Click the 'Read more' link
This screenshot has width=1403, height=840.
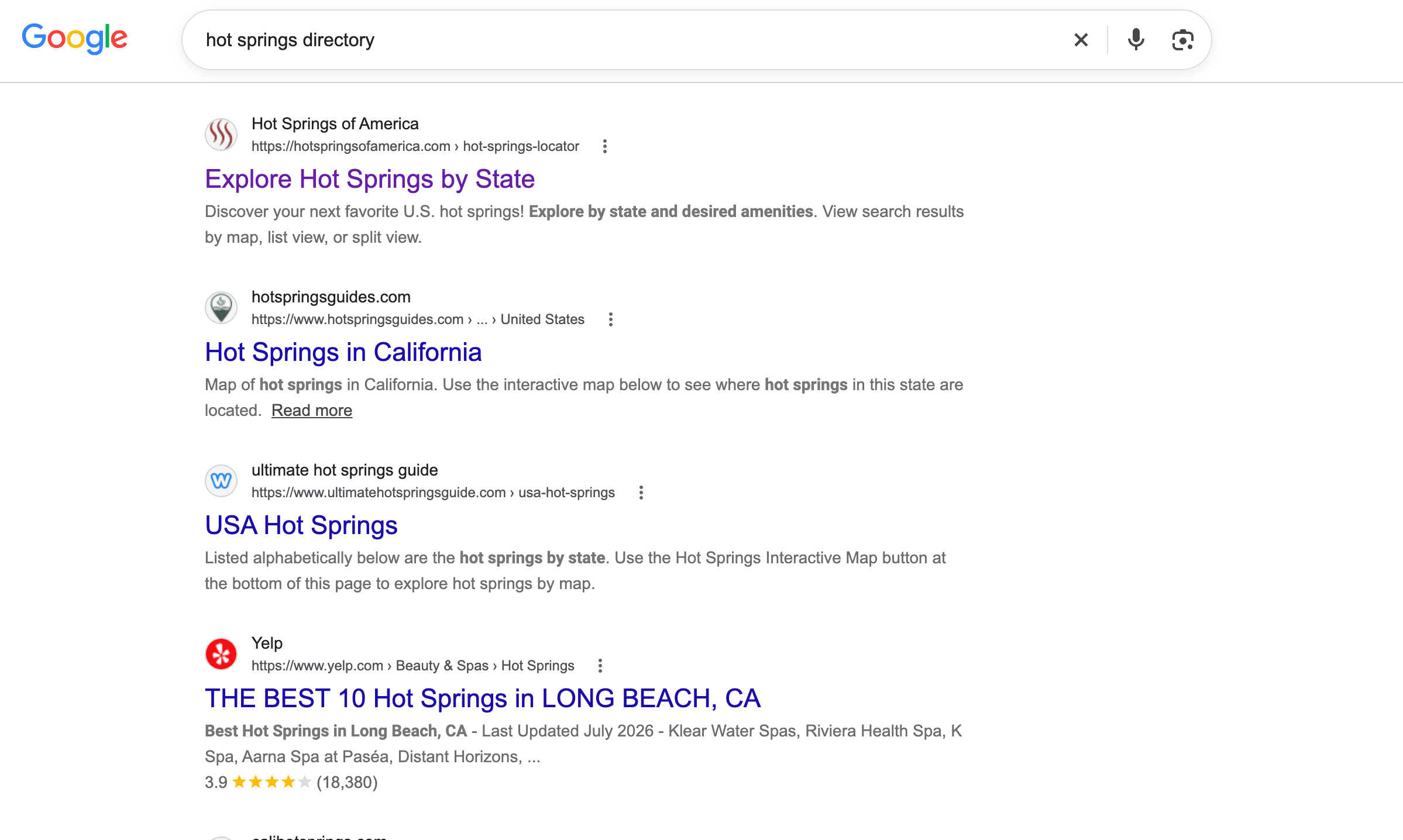tap(312, 411)
